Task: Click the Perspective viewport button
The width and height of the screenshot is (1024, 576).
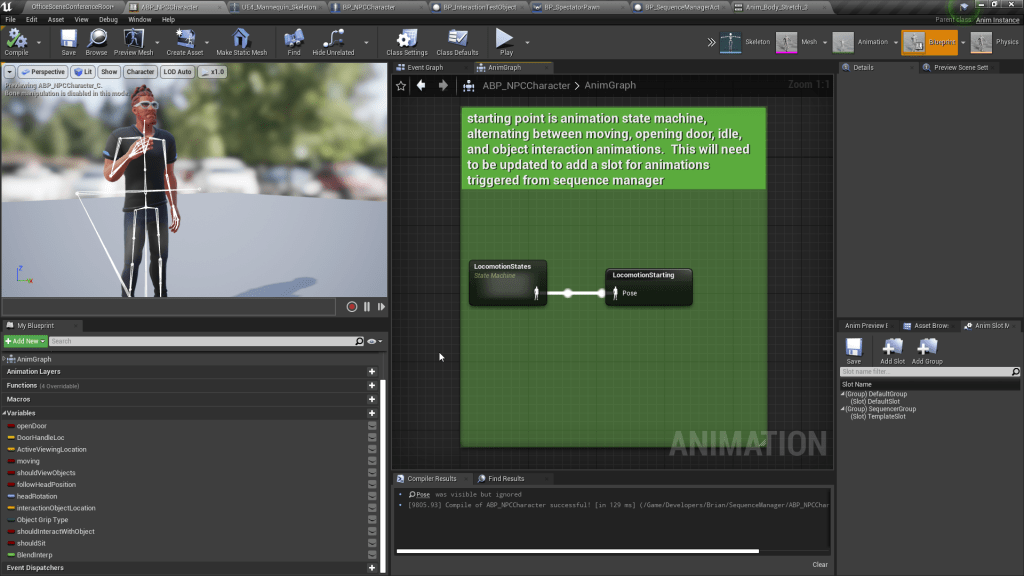Action: coord(43,72)
